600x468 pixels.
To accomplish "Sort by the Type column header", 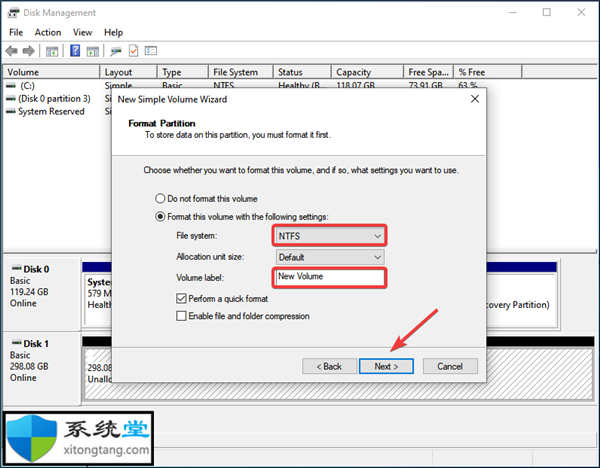I will point(183,72).
